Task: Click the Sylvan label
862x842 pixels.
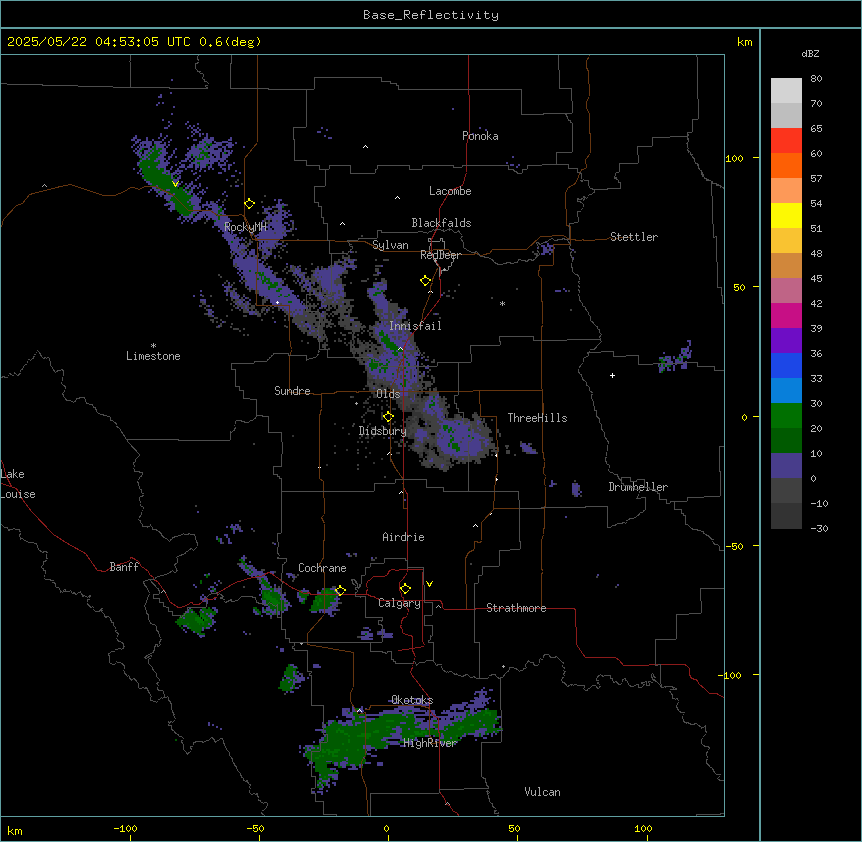Action: [x=390, y=245]
